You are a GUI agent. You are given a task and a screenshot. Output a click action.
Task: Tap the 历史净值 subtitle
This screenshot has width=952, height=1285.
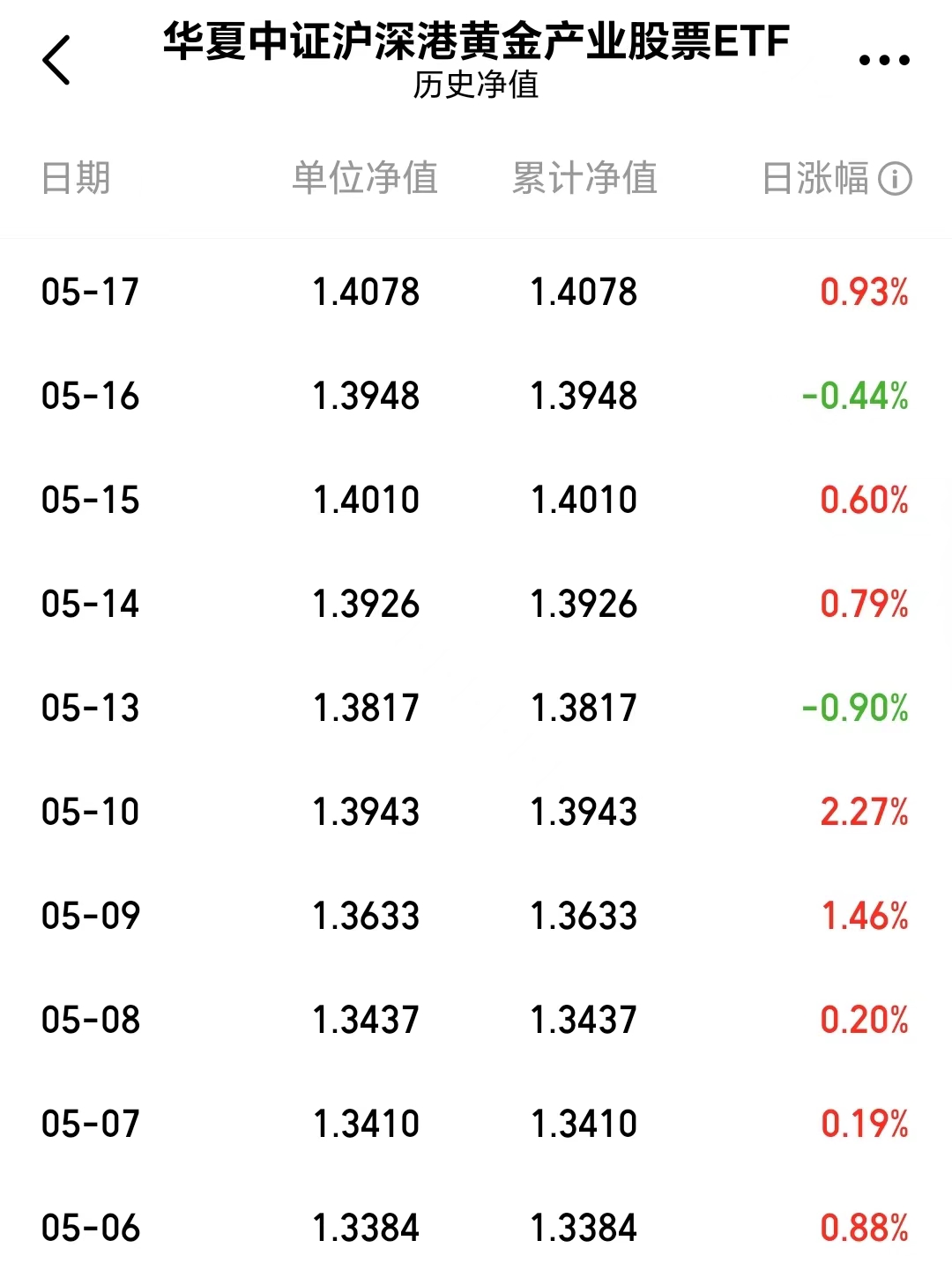476,85
